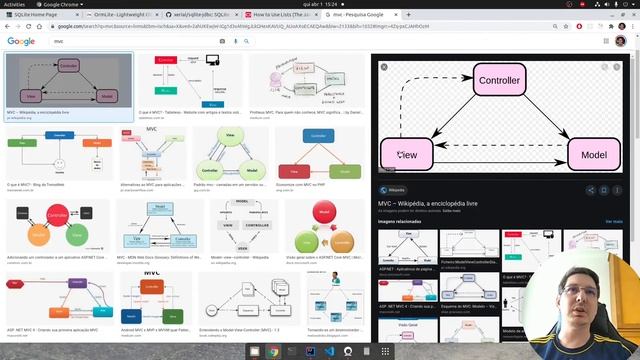Save the previewed image to collection
This screenshot has height=360, width=640.
(x=604, y=190)
